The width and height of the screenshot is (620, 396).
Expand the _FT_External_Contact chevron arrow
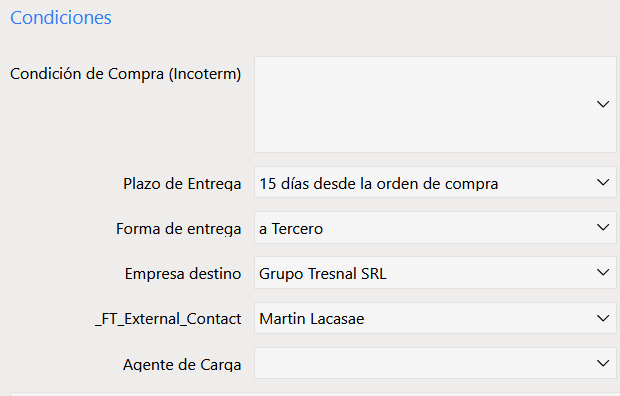(x=603, y=318)
